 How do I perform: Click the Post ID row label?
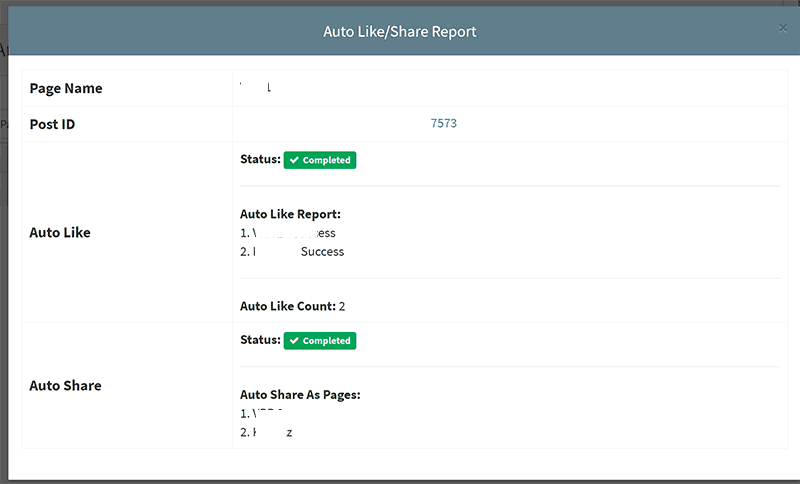[52, 124]
